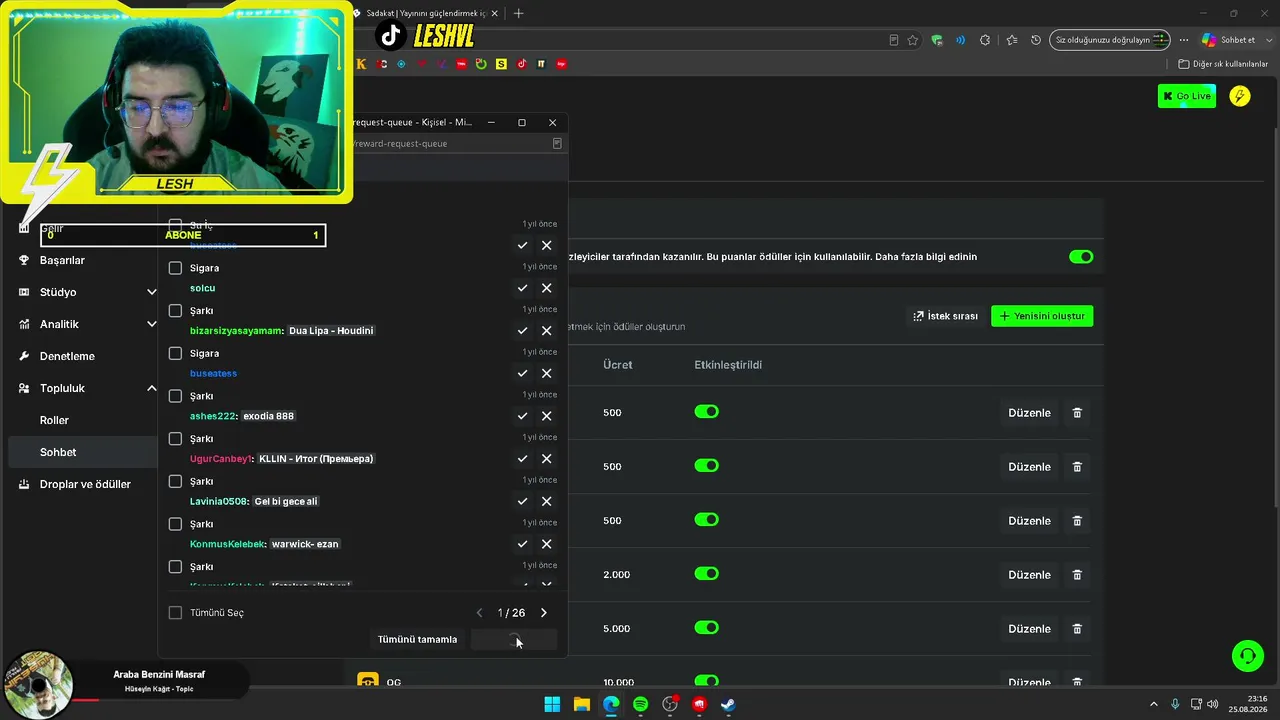Select ashes222's Şarkı request checkbox

pyautogui.click(x=175, y=396)
